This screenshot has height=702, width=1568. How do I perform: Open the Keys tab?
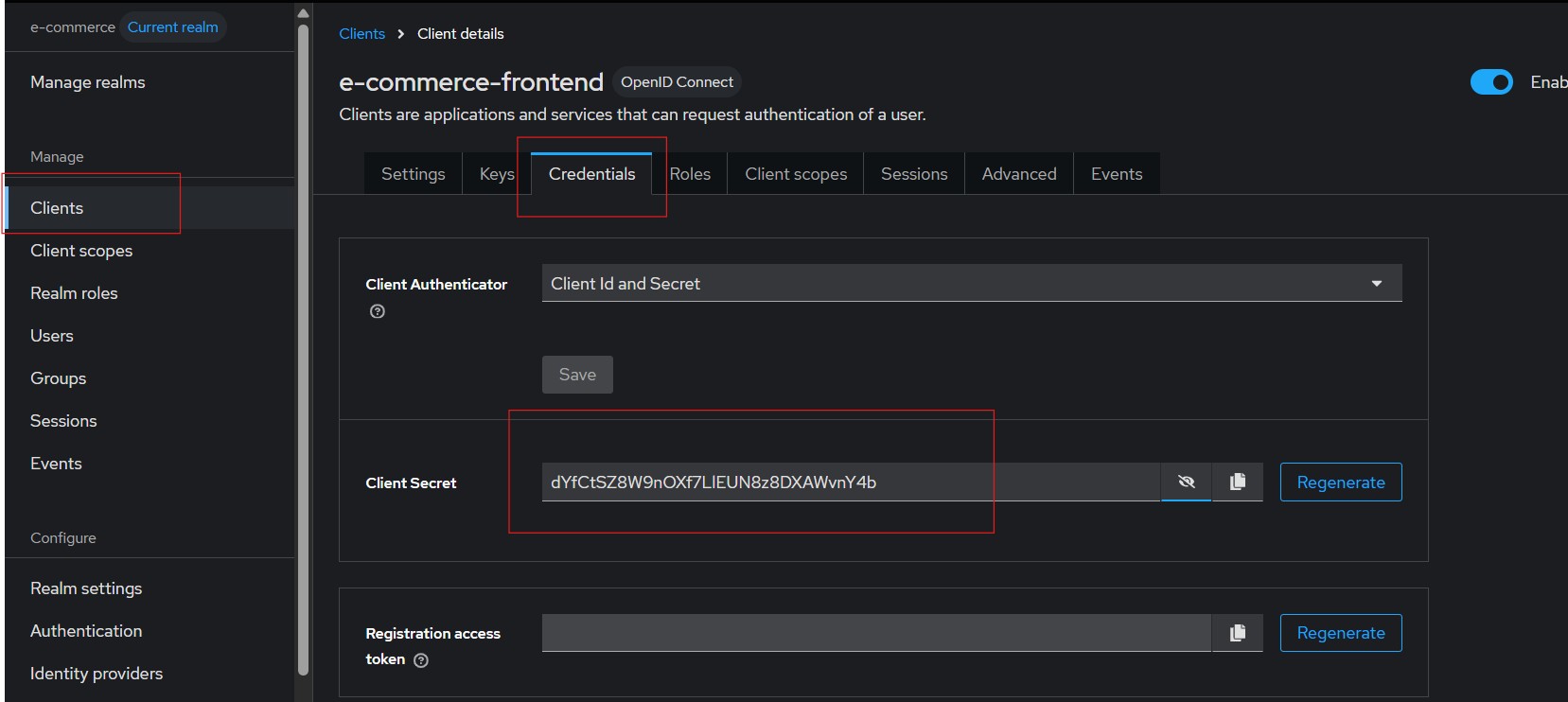pyautogui.click(x=496, y=174)
